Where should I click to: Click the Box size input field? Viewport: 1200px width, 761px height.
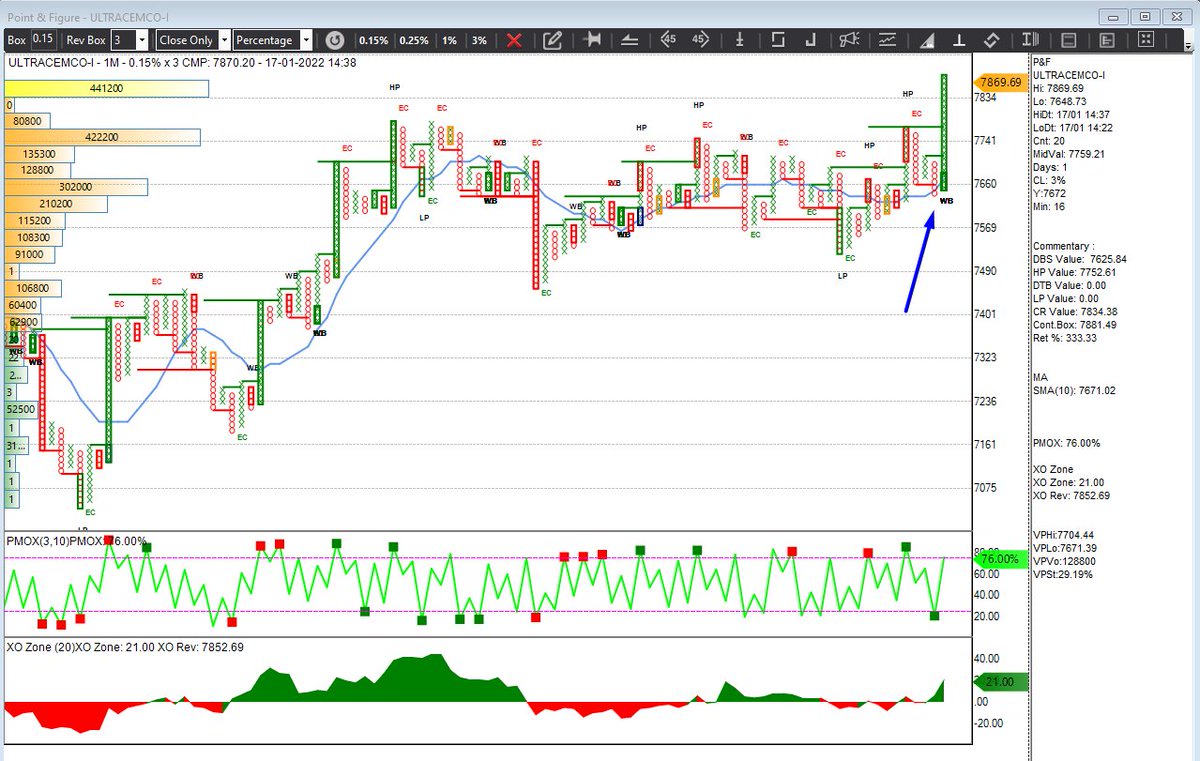[x=43, y=39]
